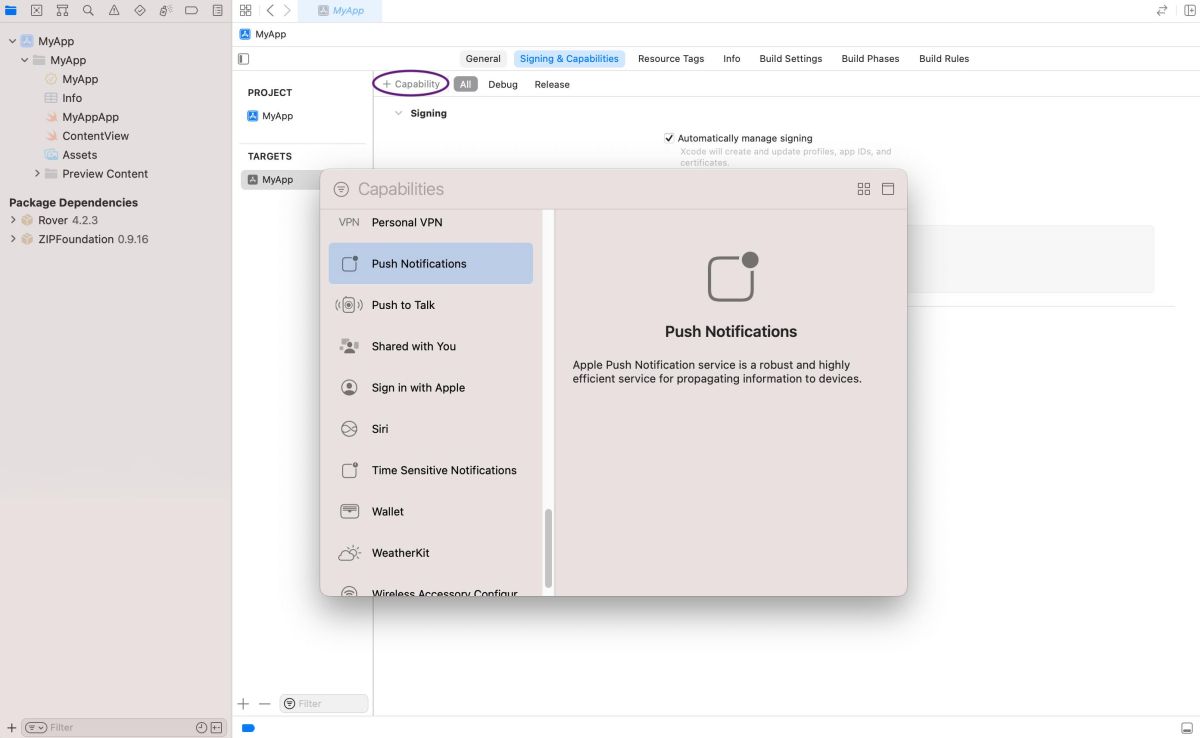Open the Issue navigator warning icon

(114, 10)
